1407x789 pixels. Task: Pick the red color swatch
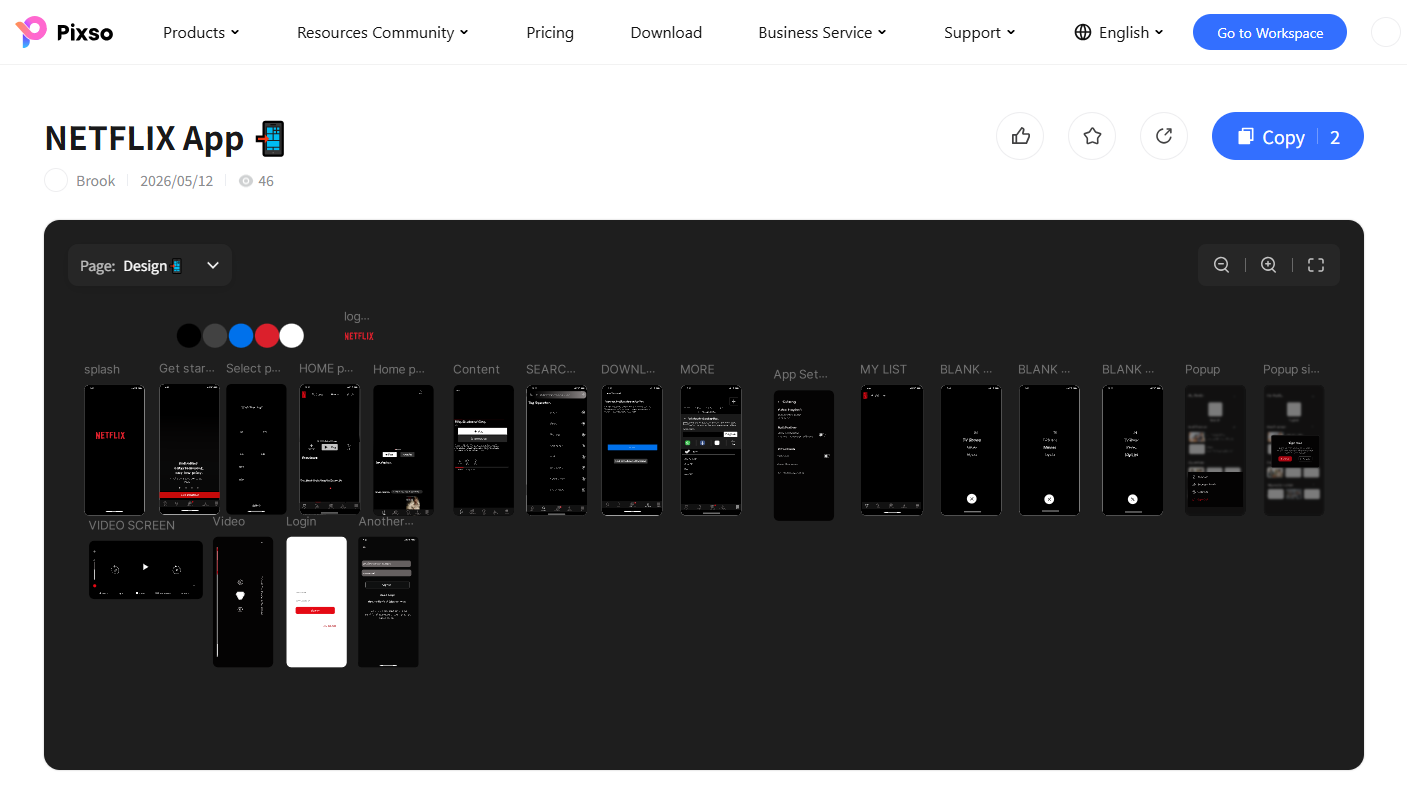click(x=267, y=335)
